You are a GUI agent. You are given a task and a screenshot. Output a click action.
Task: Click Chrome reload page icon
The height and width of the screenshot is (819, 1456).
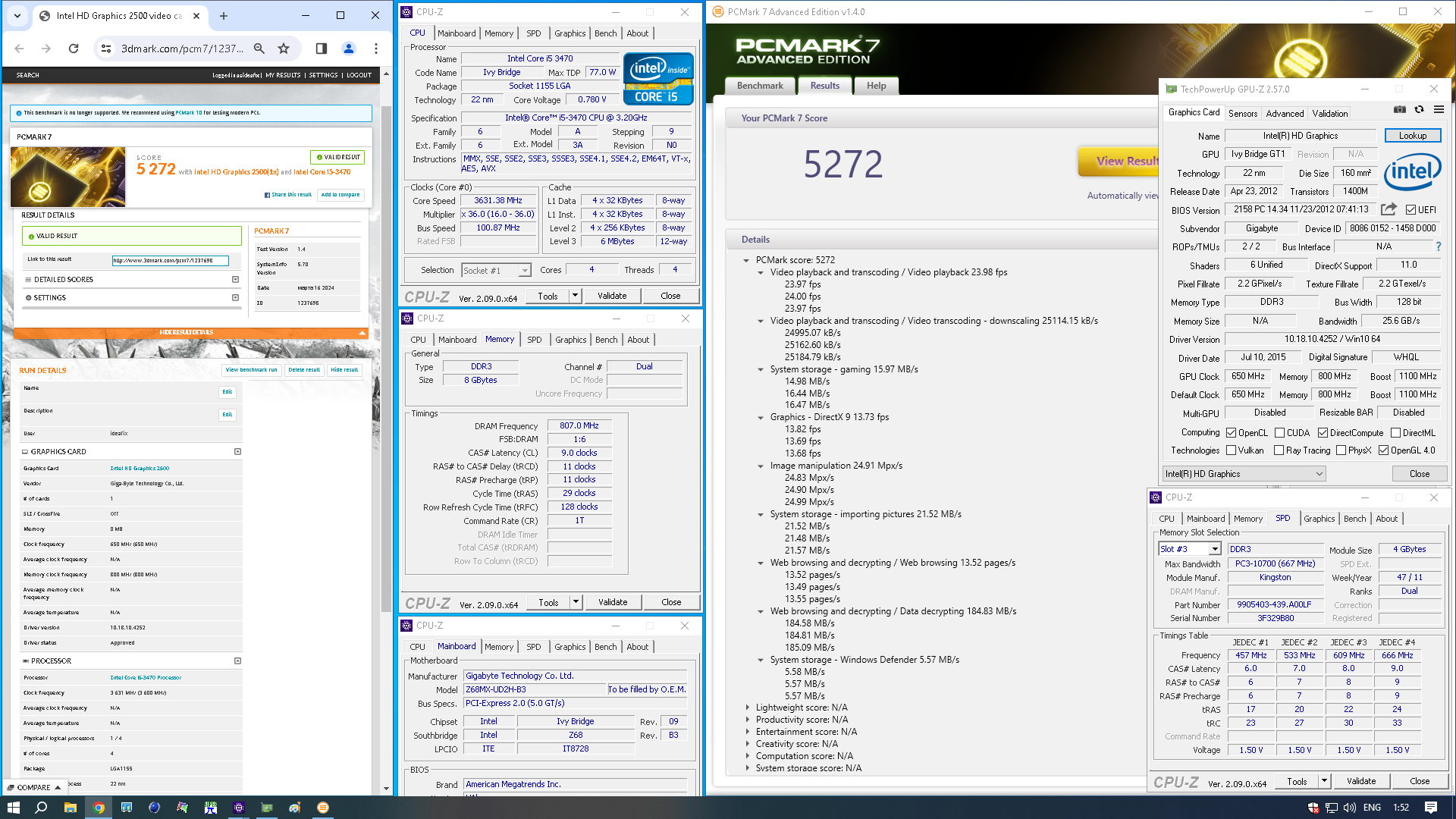click(x=74, y=49)
